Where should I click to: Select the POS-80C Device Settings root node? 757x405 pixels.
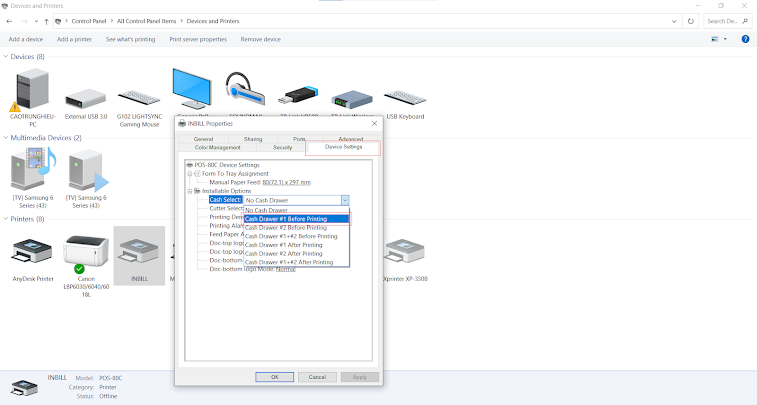click(x=227, y=165)
